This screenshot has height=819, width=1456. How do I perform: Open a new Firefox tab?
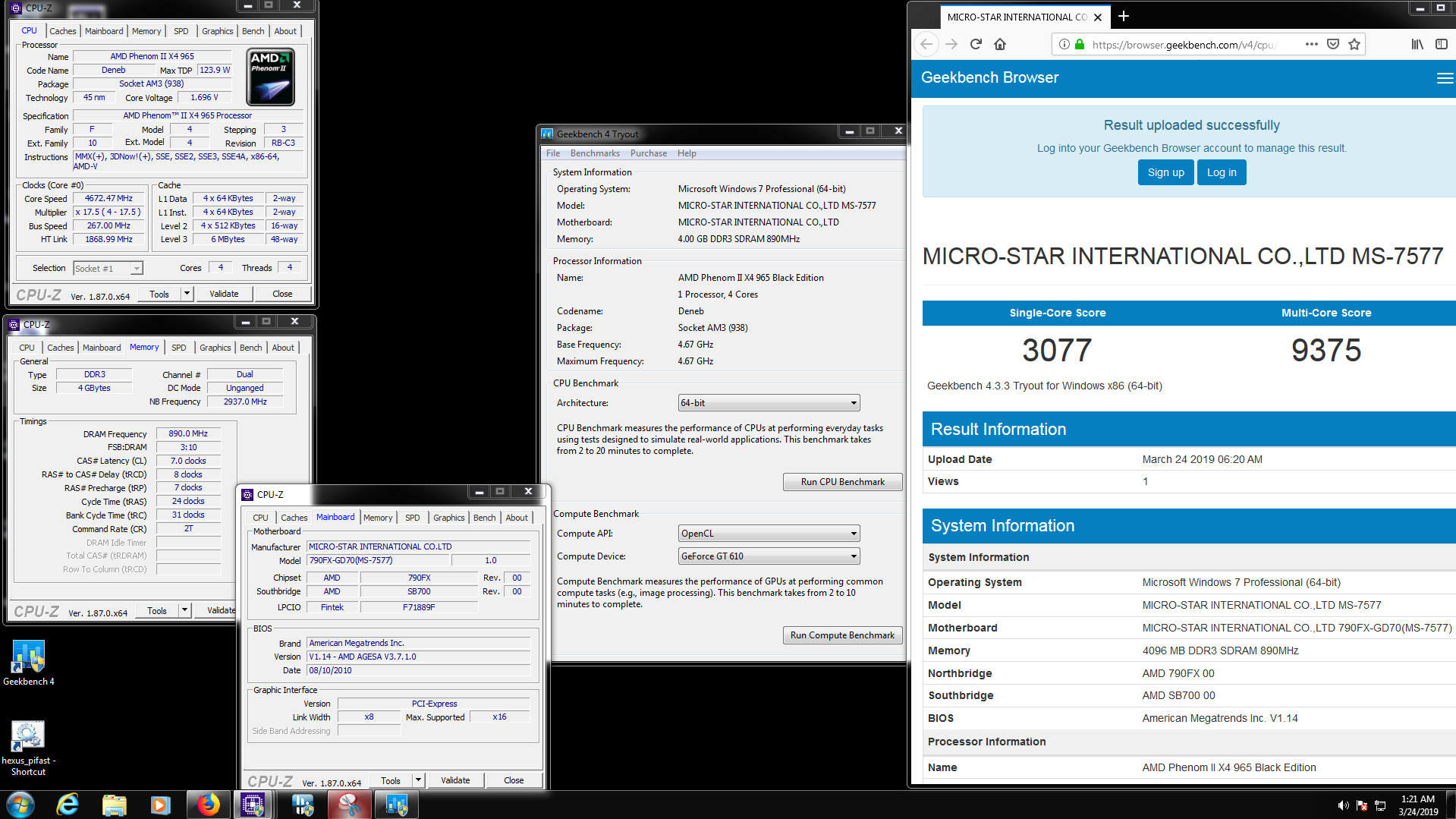[x=1124, y=16]
